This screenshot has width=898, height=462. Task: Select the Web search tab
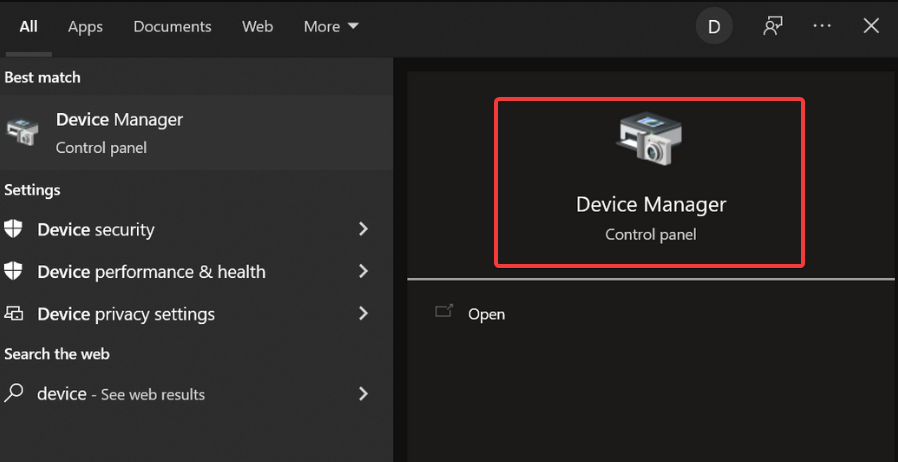pyautogui.click(x=257, y=27)
